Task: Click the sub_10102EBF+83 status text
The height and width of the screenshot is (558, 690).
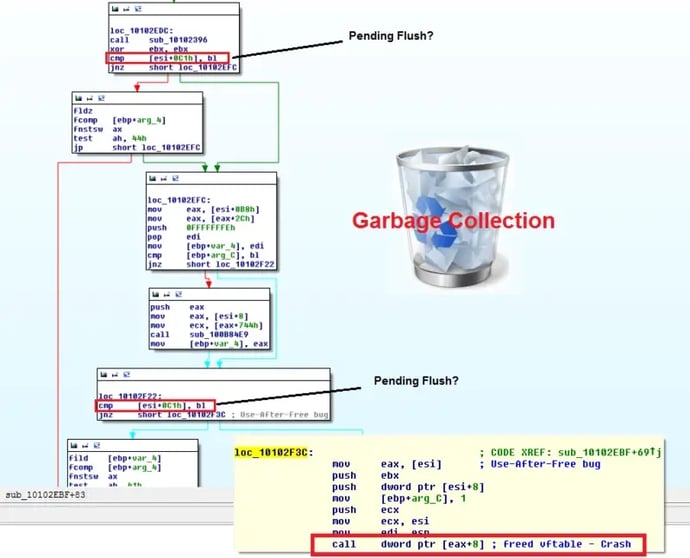Action: pyautogui.click(x=45, y=495)
